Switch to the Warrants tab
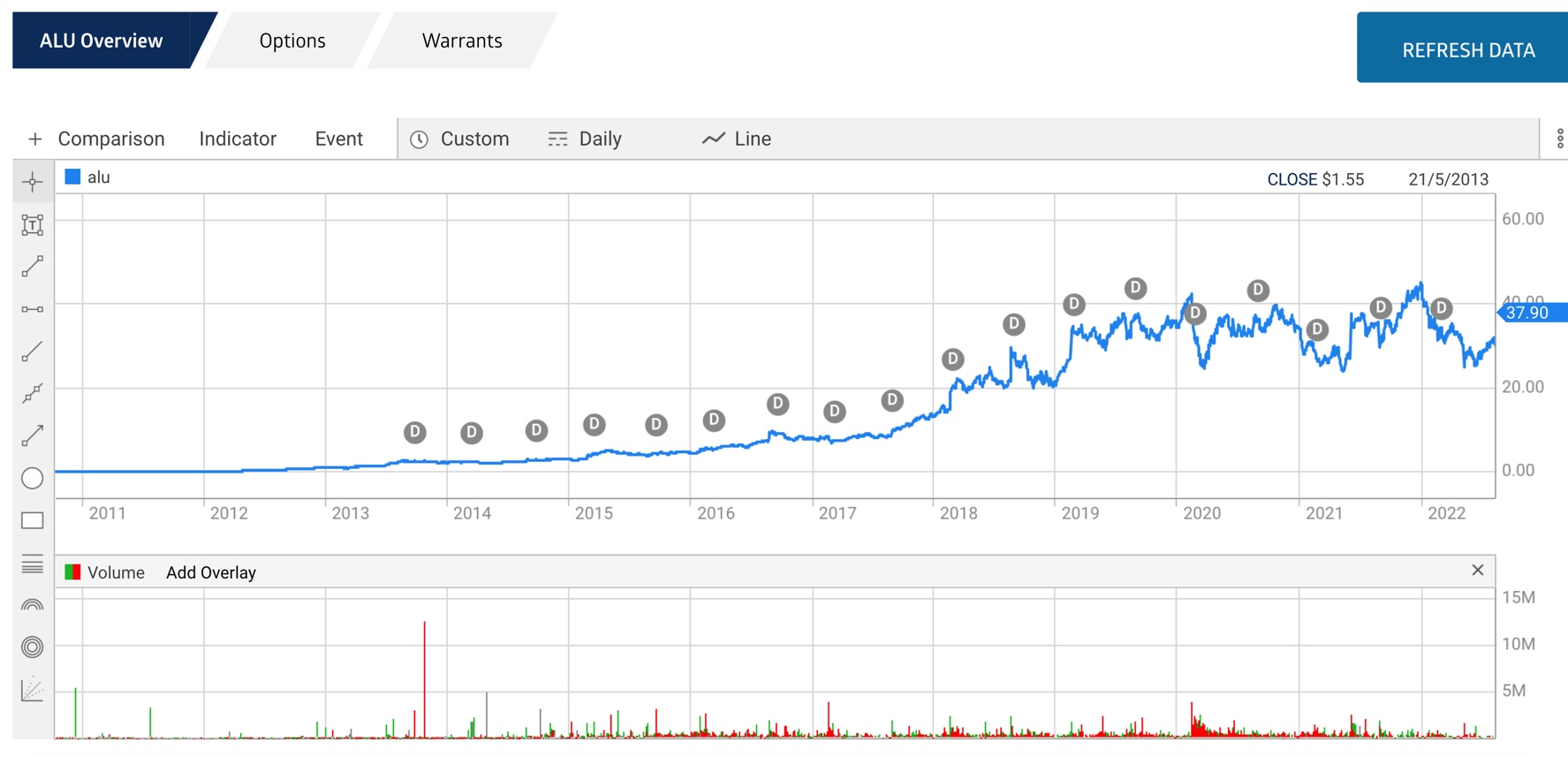 click(x=462, y=41)
